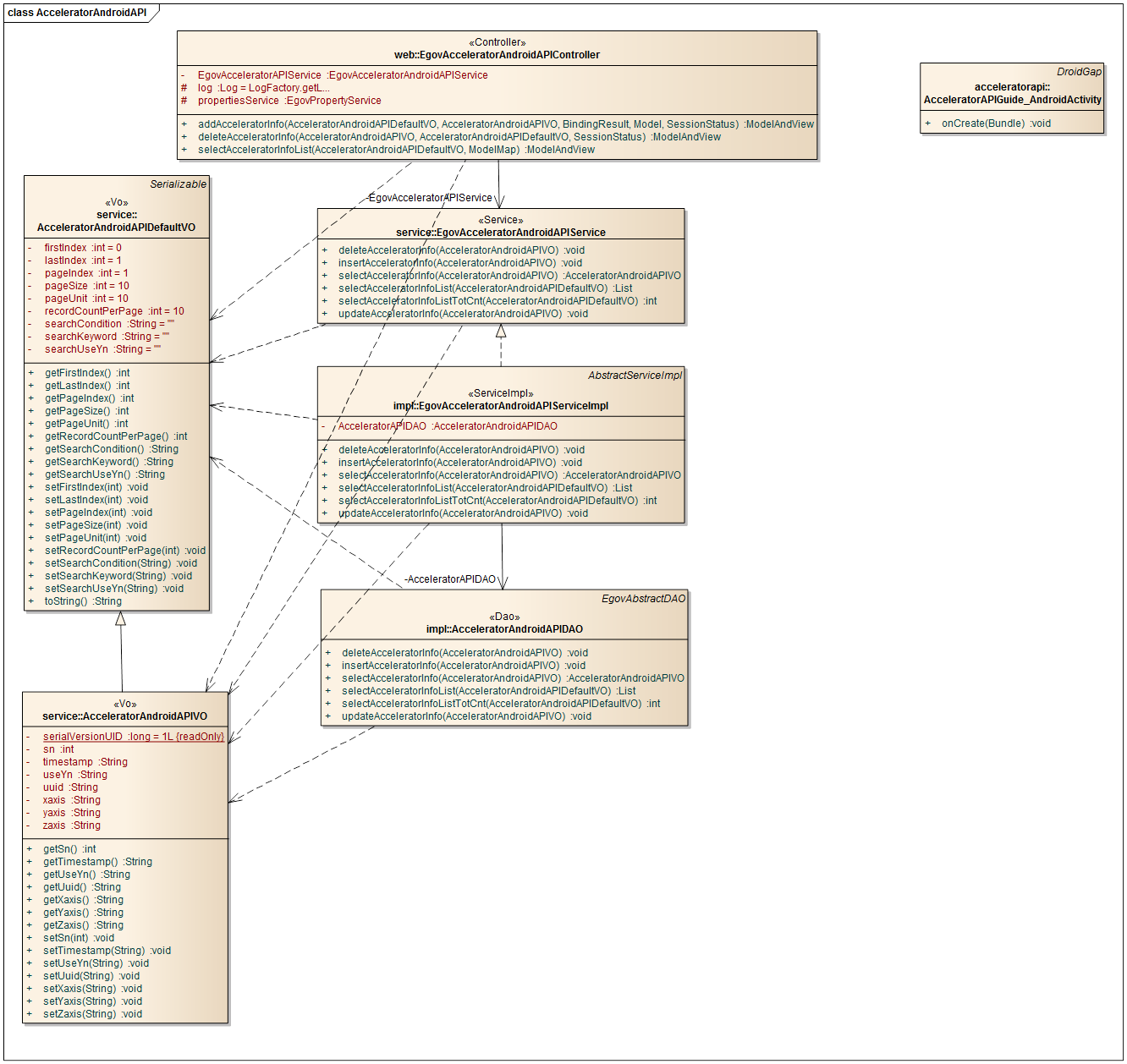Select the impl::AcceleratorAndroidAPIDAO class title

504,629
